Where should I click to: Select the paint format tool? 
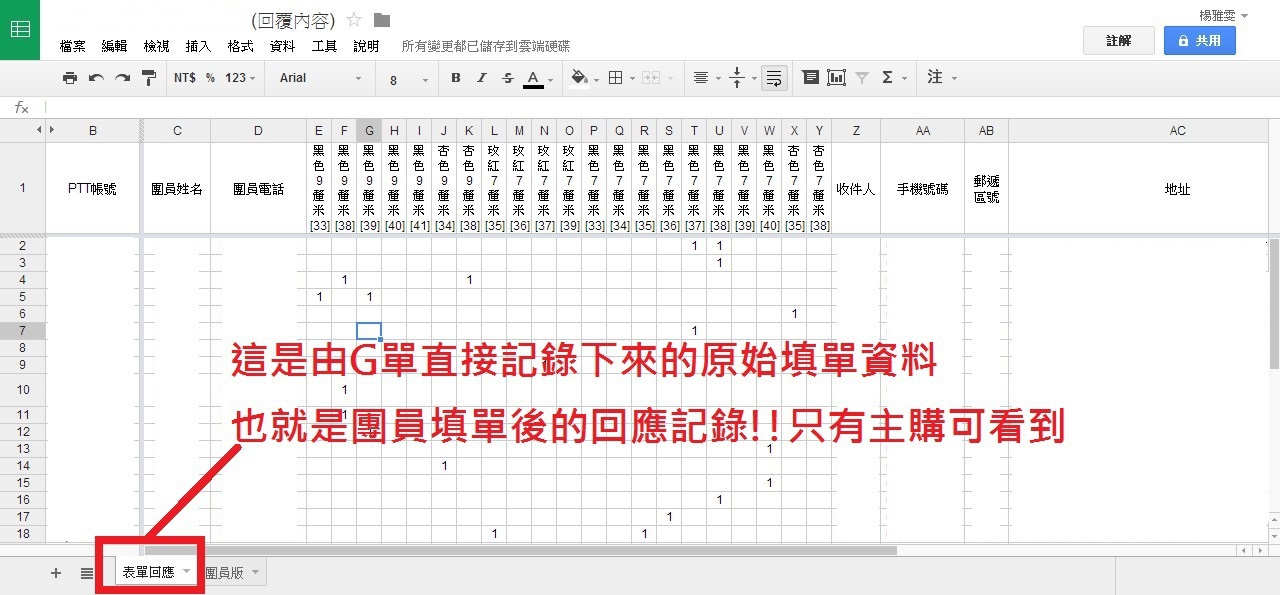(x=149, y=78)
